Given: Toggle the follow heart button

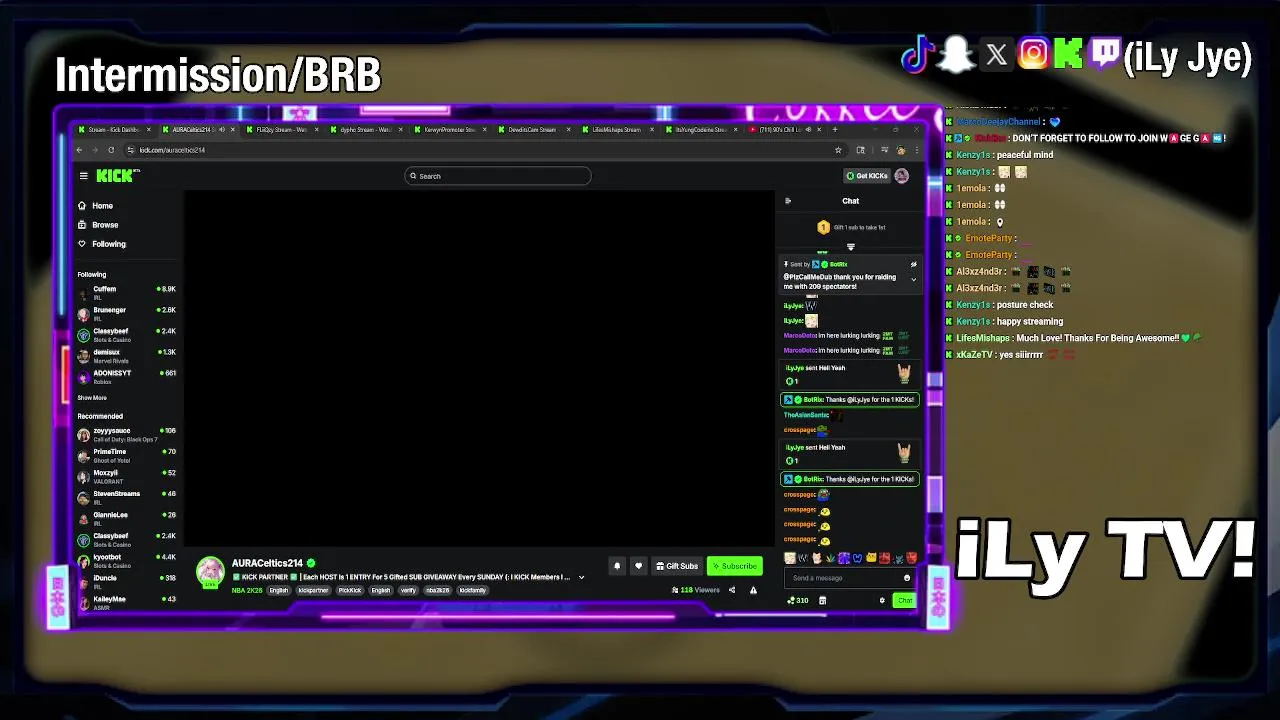Looking at the screenshot, I should 638,566.
